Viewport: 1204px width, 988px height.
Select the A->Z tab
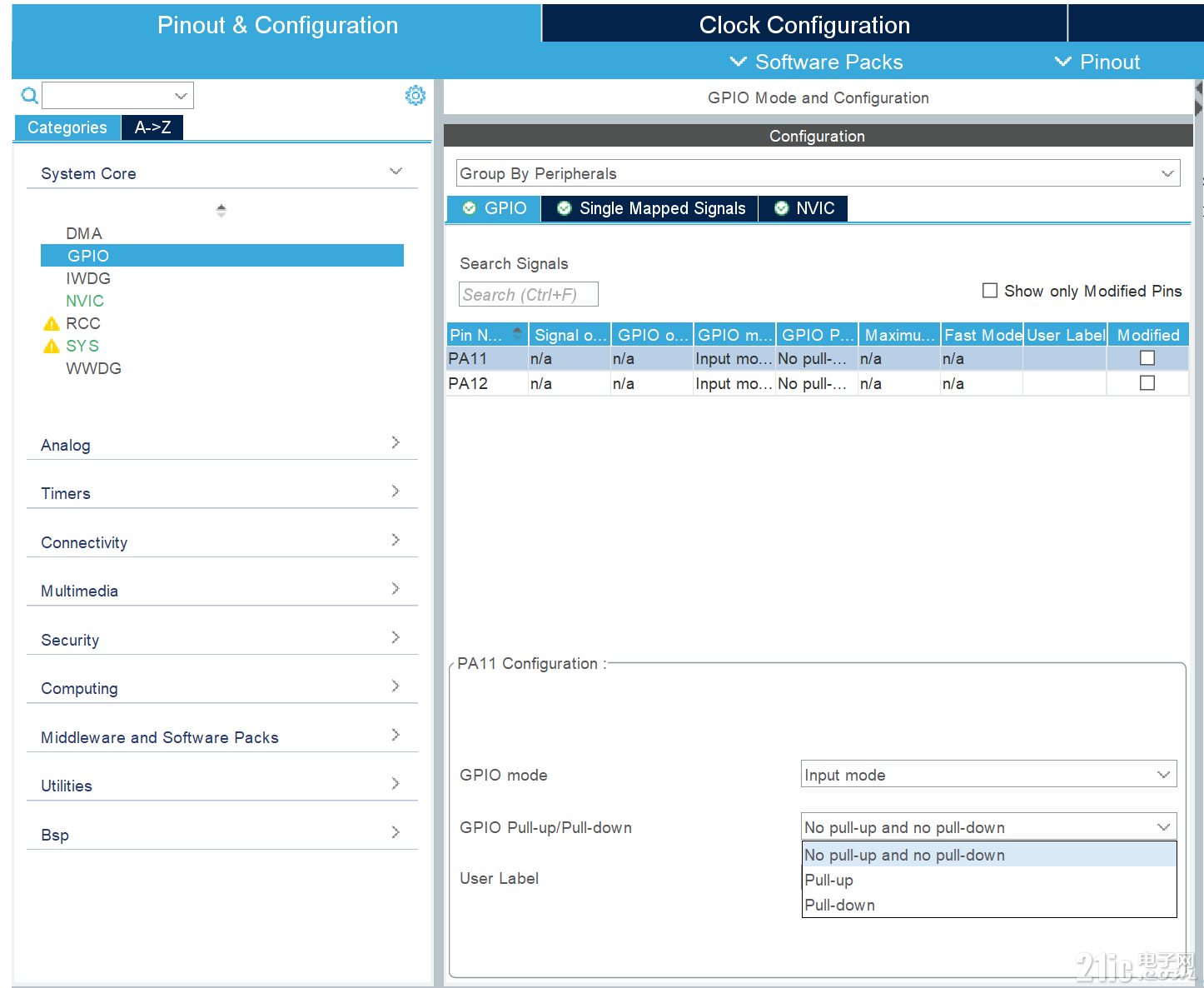153,127
